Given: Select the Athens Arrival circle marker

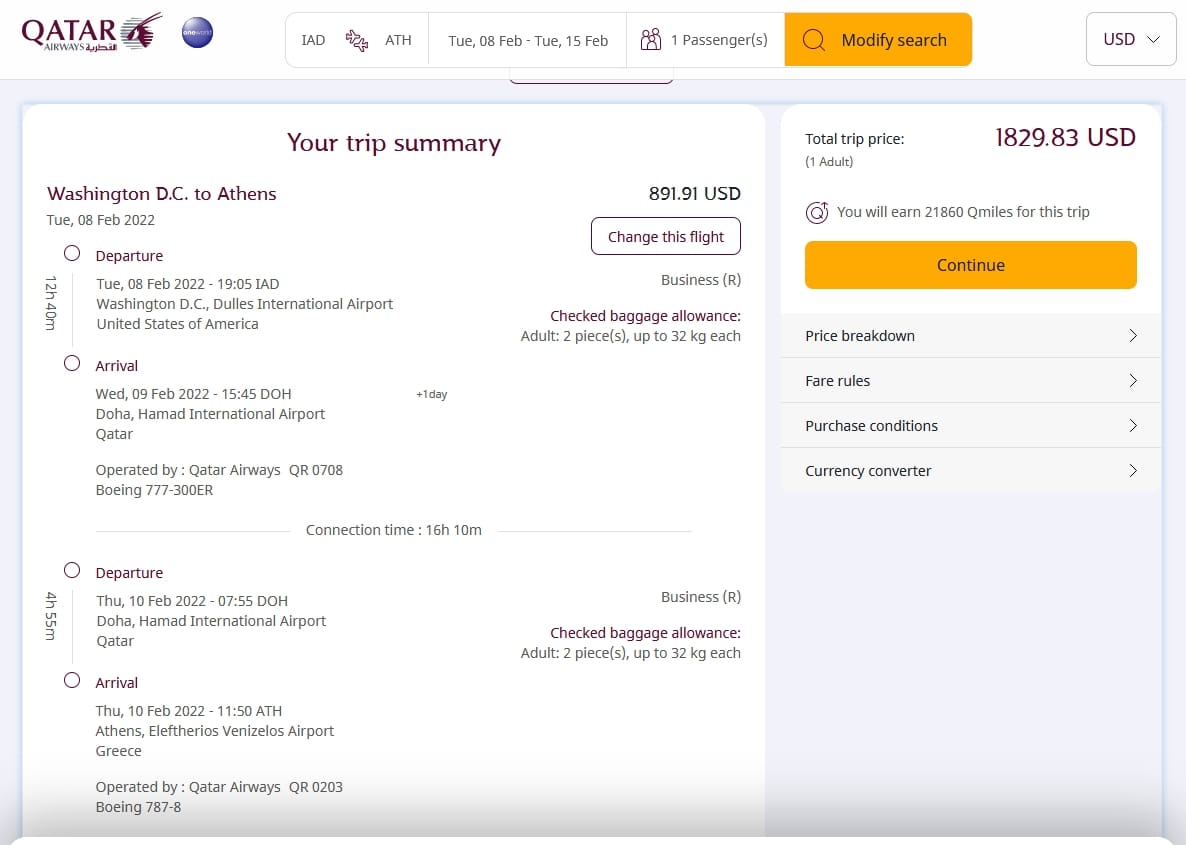Looking at the screenshot, I should tap(72, 681).
